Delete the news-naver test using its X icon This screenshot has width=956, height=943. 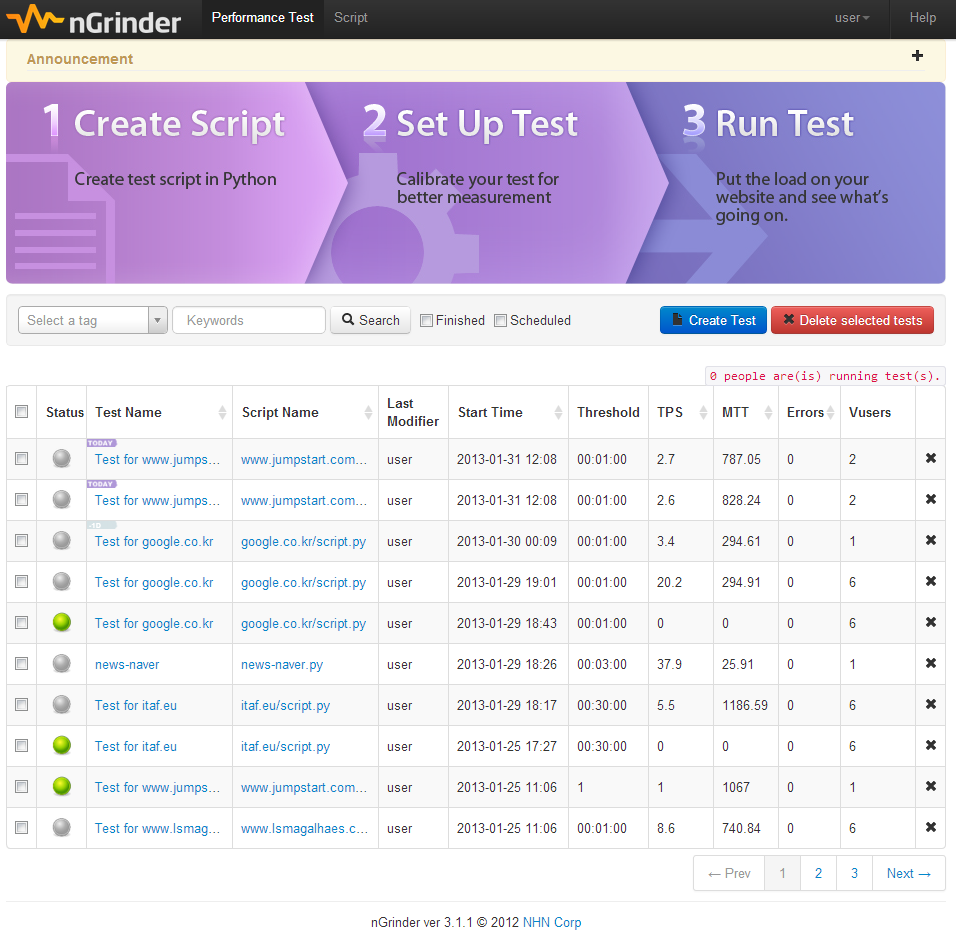[930, 663]
